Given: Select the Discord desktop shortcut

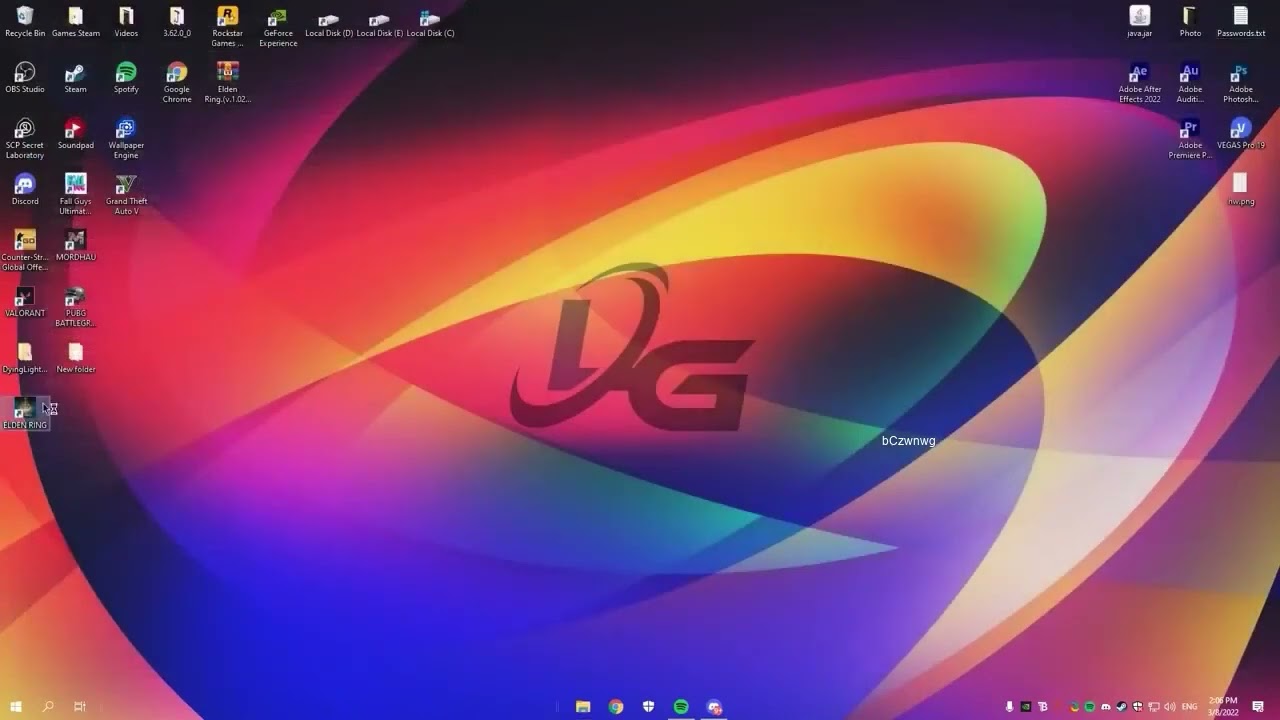Looking at the screenshot, I should point(25,190).
